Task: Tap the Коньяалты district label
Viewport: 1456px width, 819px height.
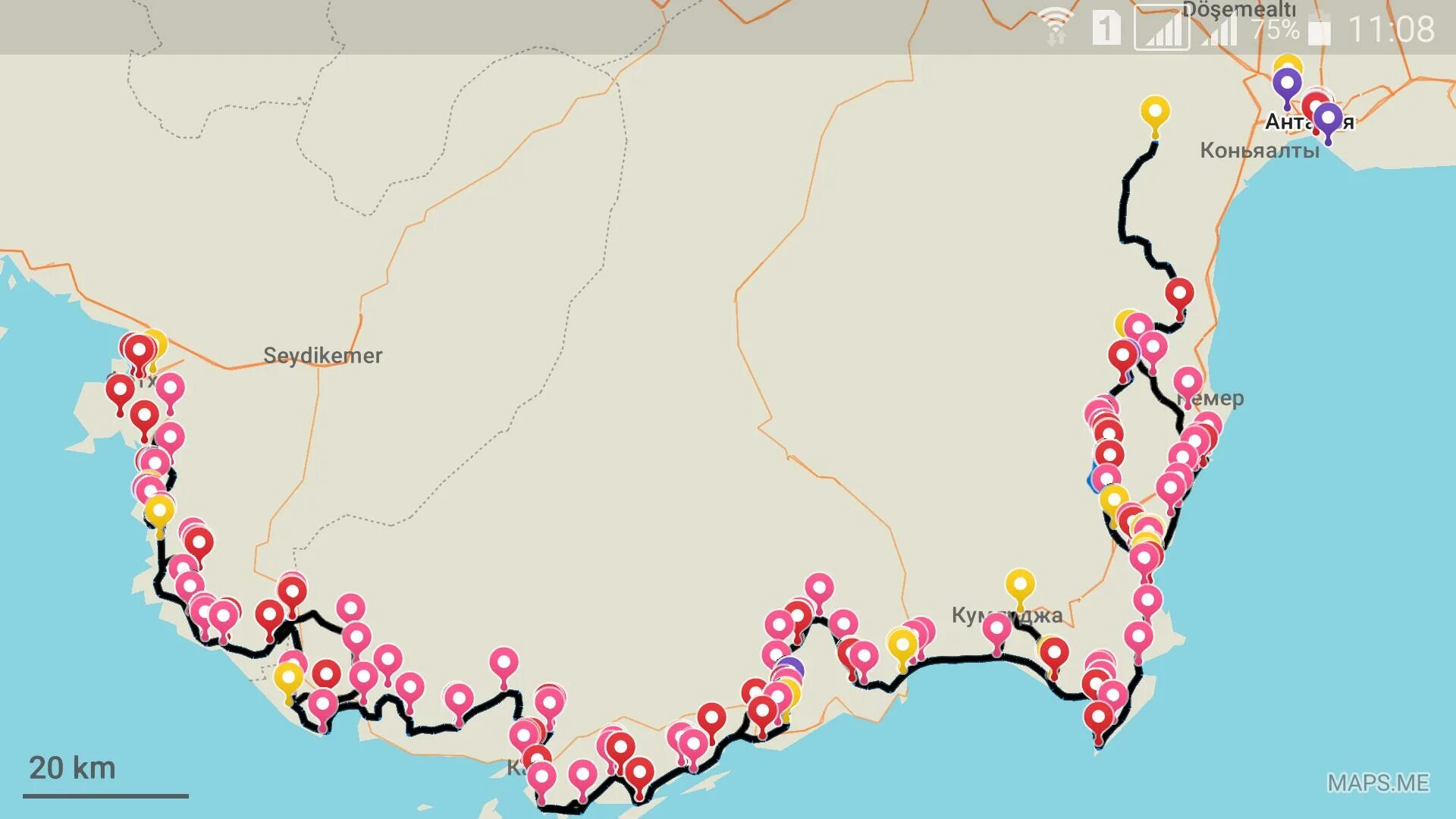Action: 1260,150
